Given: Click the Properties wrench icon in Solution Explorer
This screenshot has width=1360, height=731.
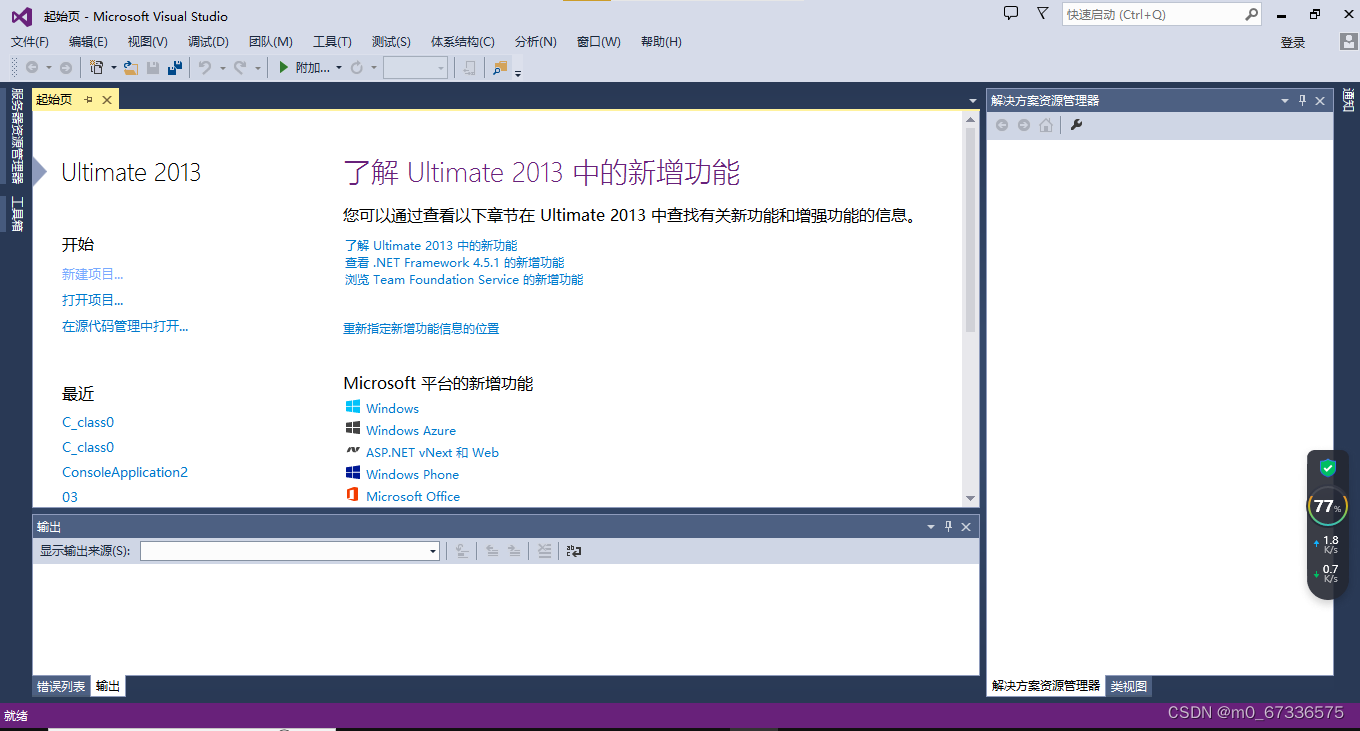Looking at the screenshot, I should point(1076,125).
